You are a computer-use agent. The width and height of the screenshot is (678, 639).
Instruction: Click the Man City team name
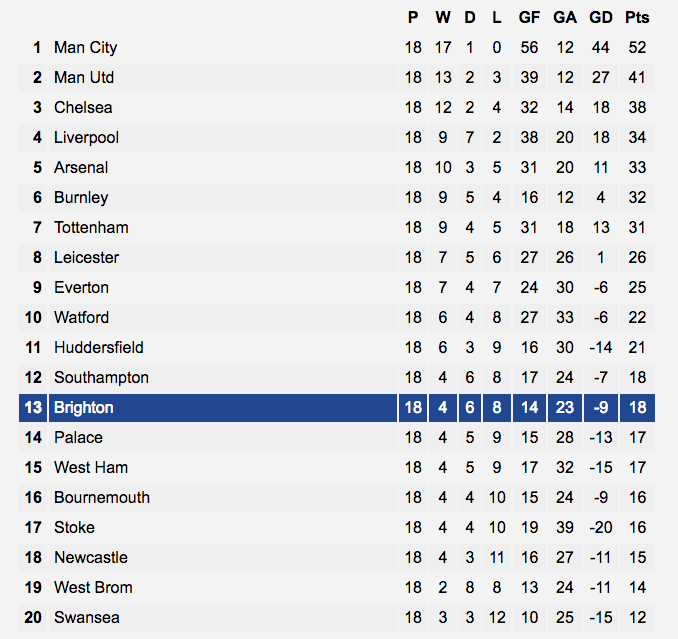point(85,48)
